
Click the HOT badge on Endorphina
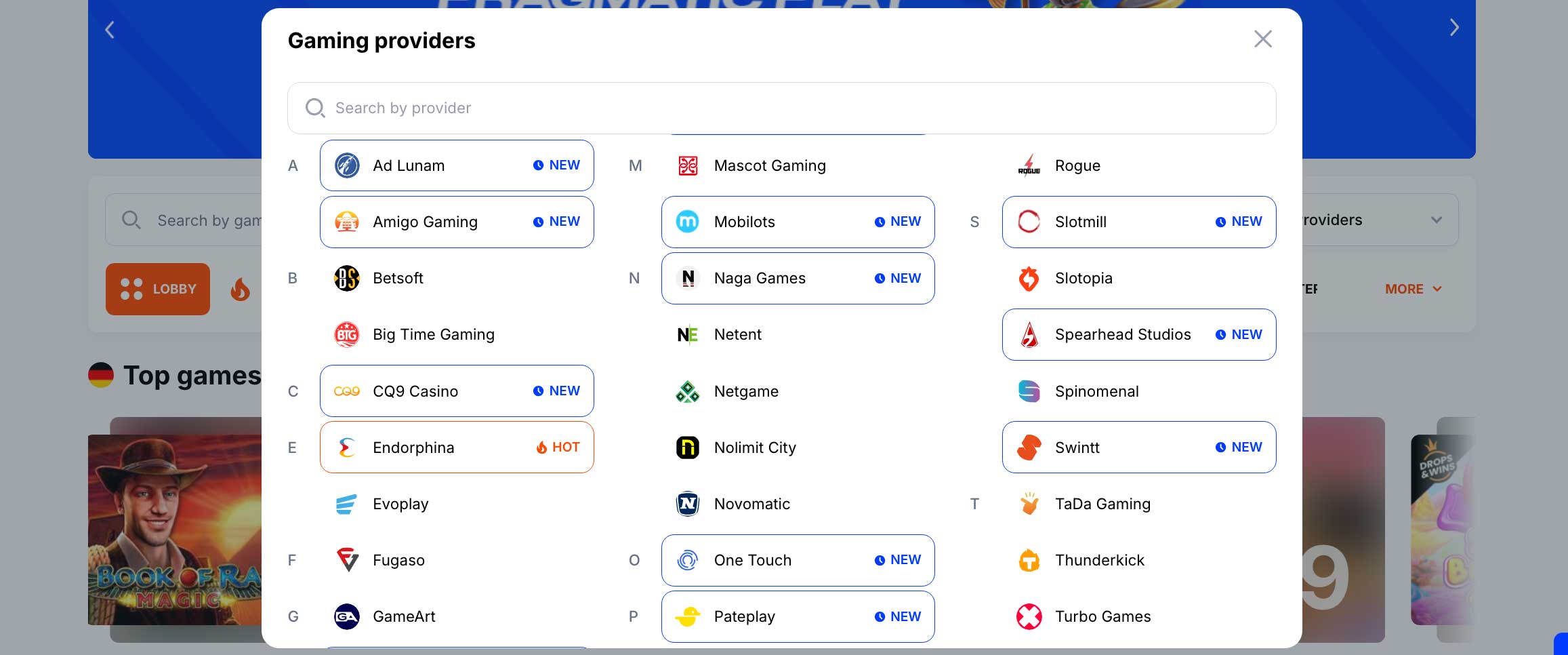[x=558, y=448]
